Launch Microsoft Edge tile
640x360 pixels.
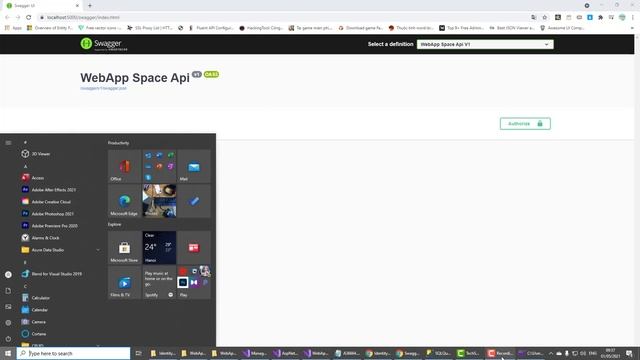pyautogui.click(x=124, y=201)
